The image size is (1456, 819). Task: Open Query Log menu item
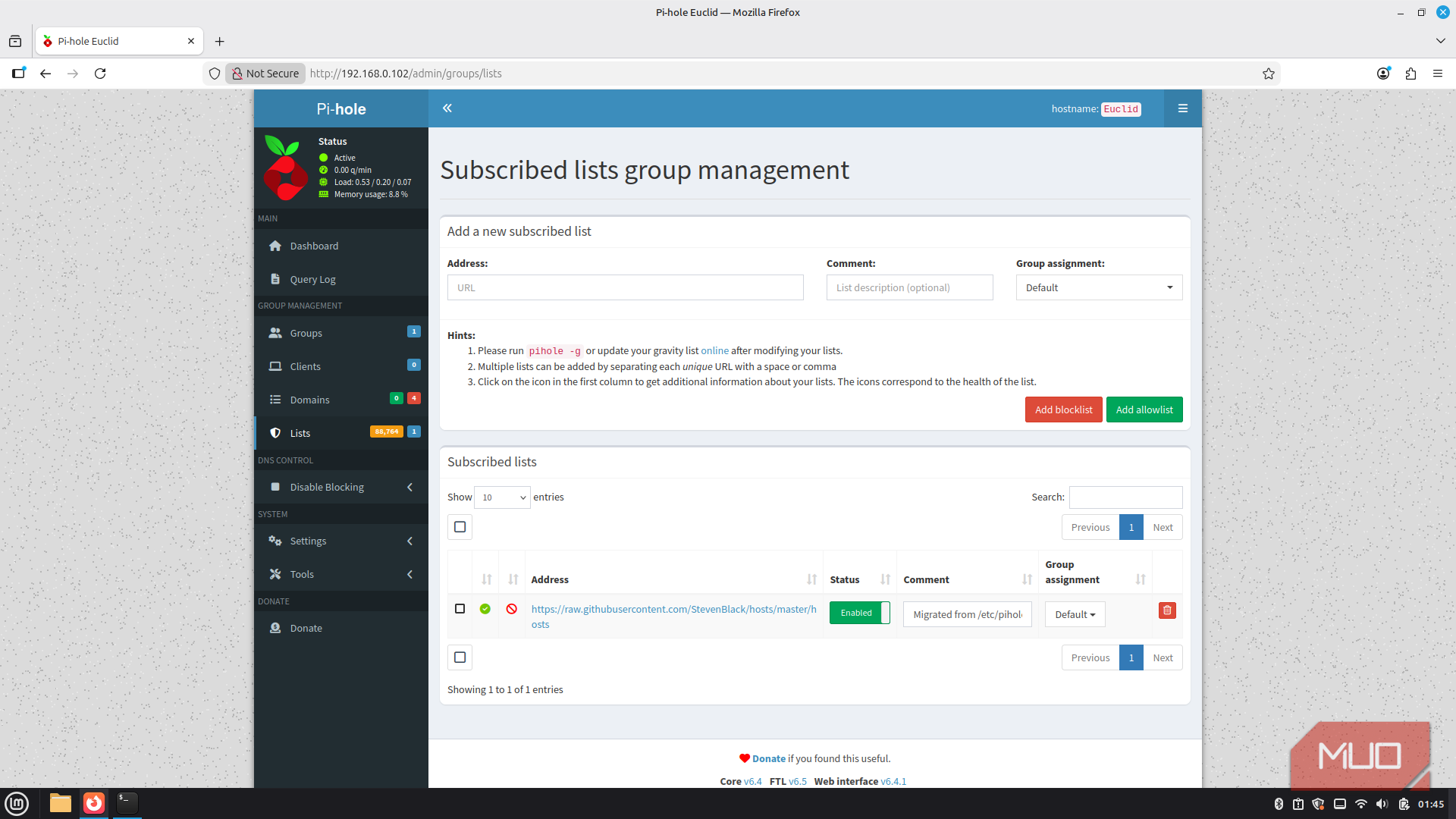pyautogui.click(x=341, y=279)
